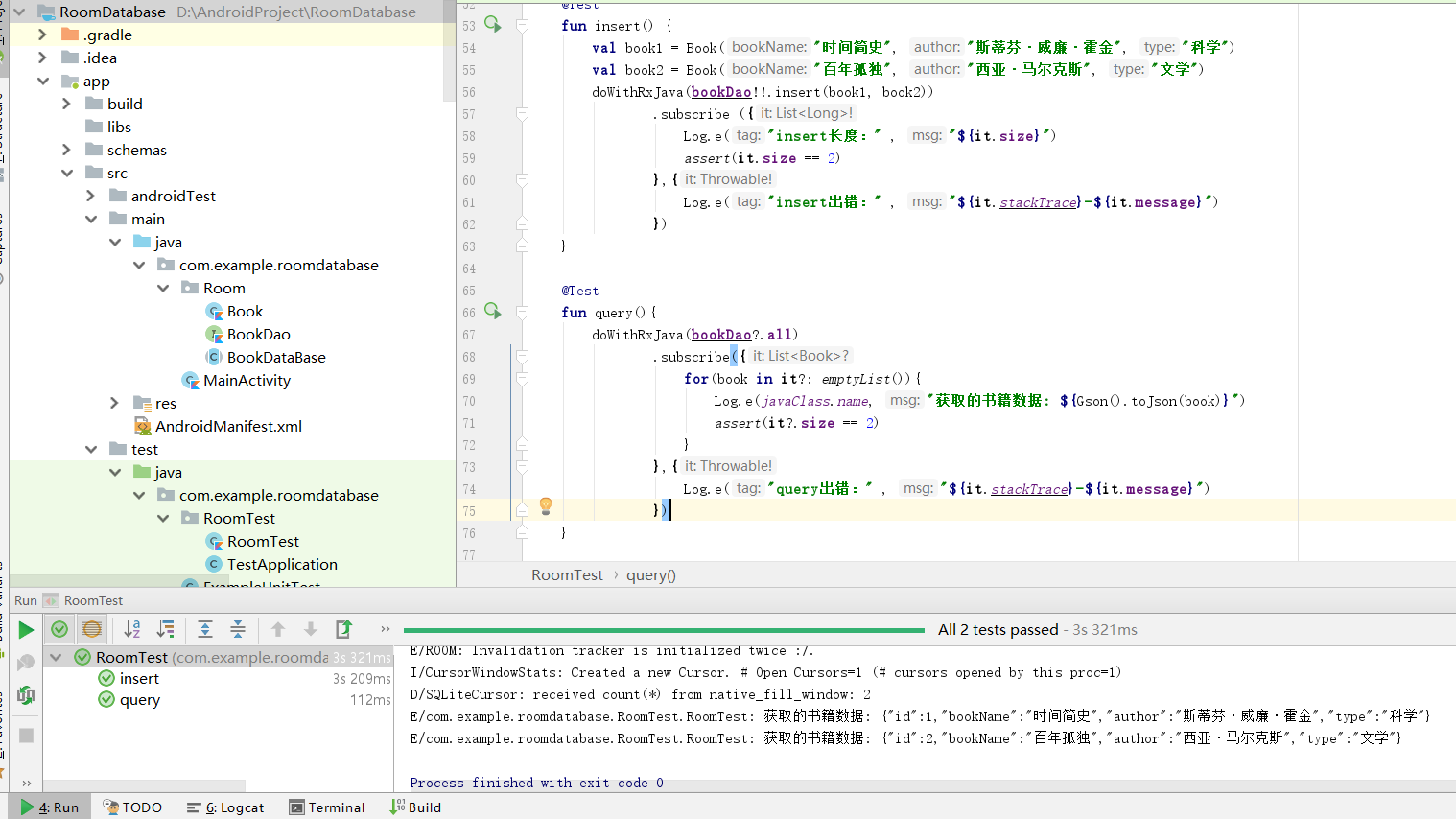The image size is (1456, 819).
Task: Fold the for loop at line 69
Action: 522,379
